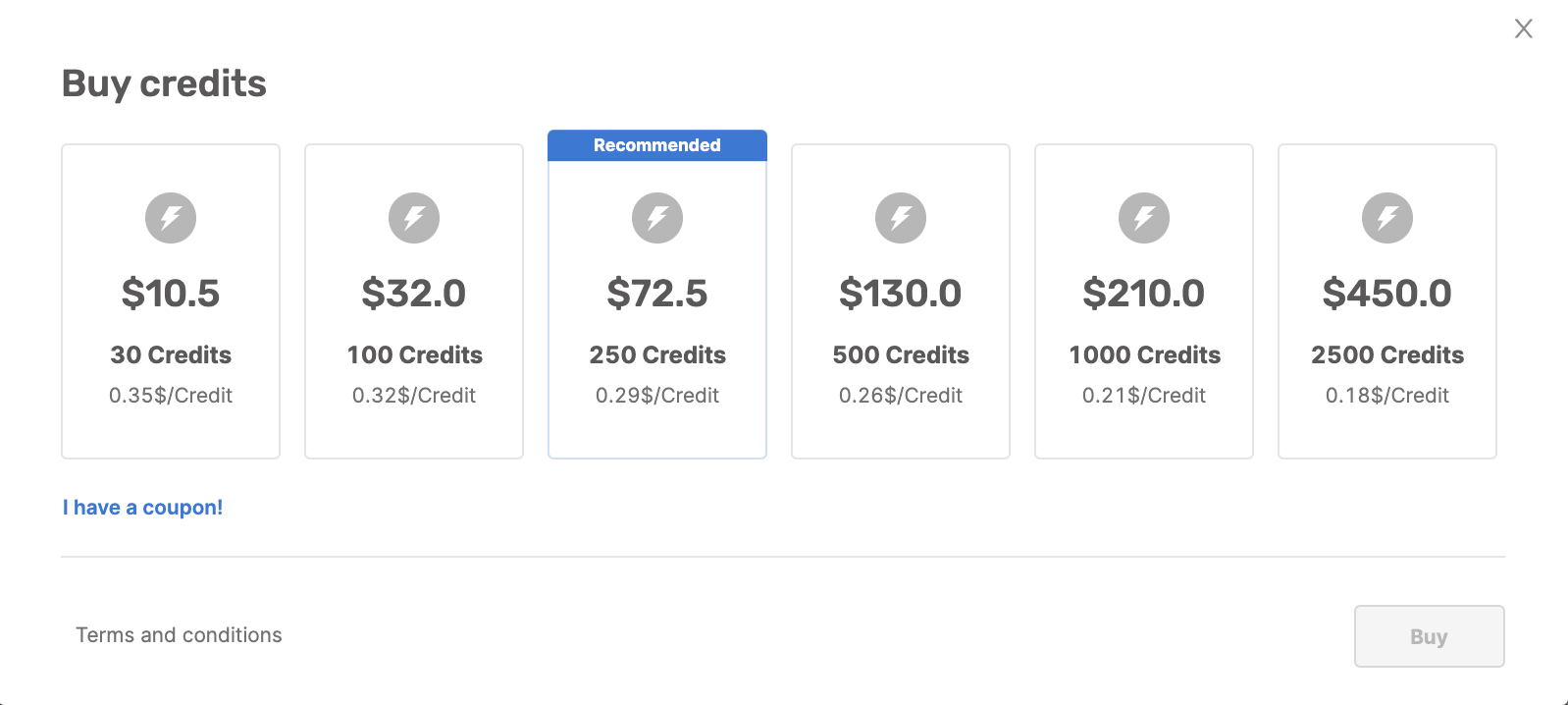Select the 500 Credits label
1568x705 pixels.
pyautogui.click(x=901, y=354)
